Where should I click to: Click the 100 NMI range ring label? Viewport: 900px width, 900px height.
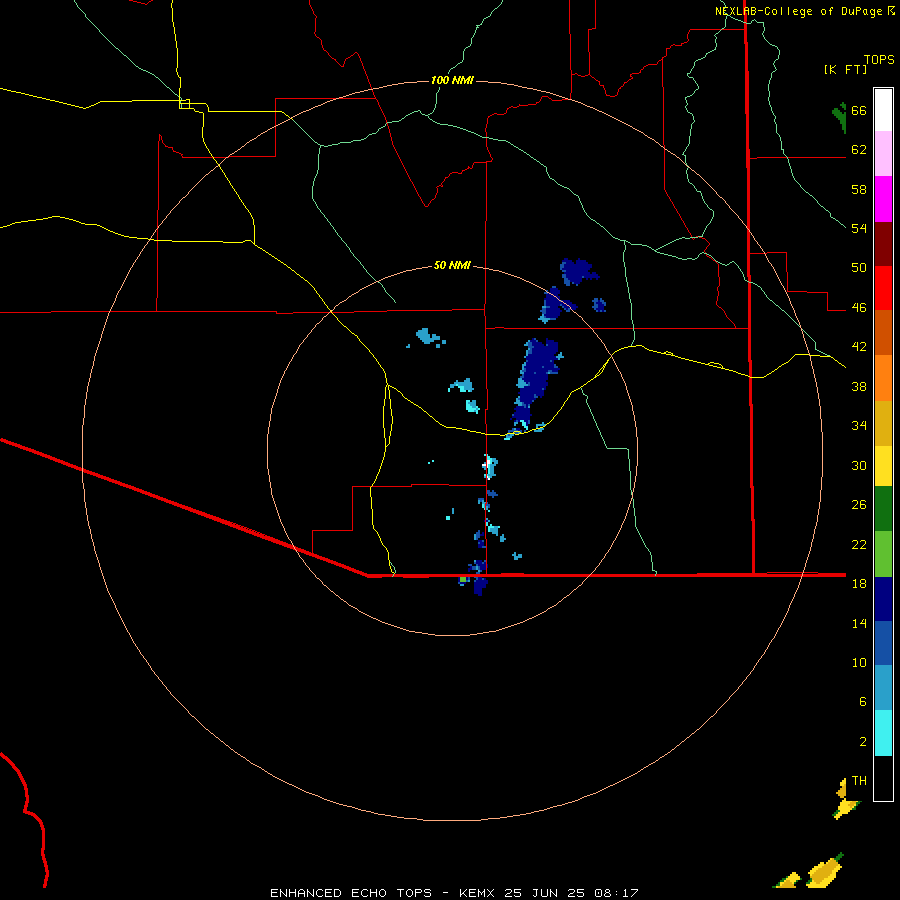pyautogui.click(x=452, y=80)
